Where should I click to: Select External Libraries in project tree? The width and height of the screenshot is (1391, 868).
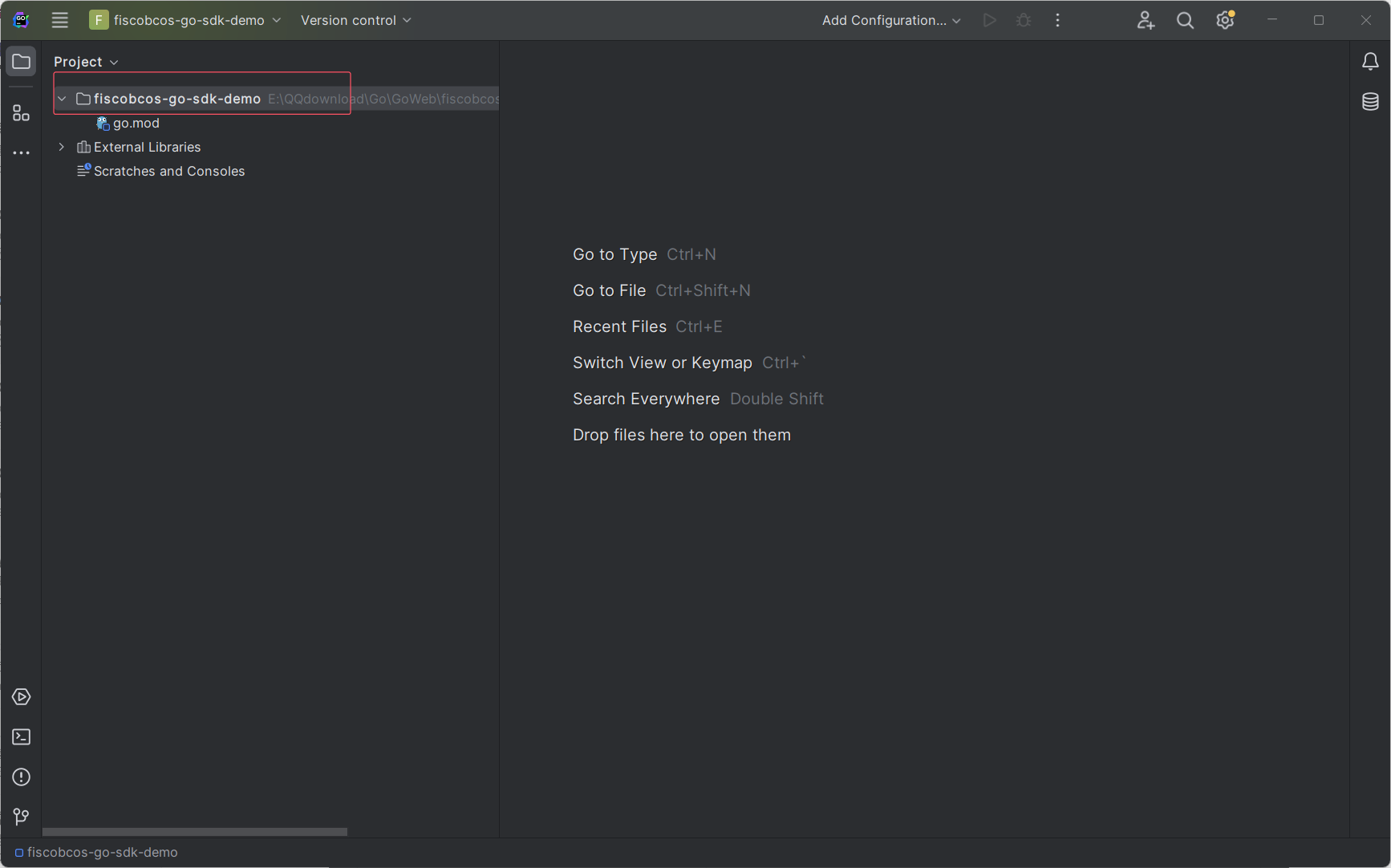pos(139,147)
